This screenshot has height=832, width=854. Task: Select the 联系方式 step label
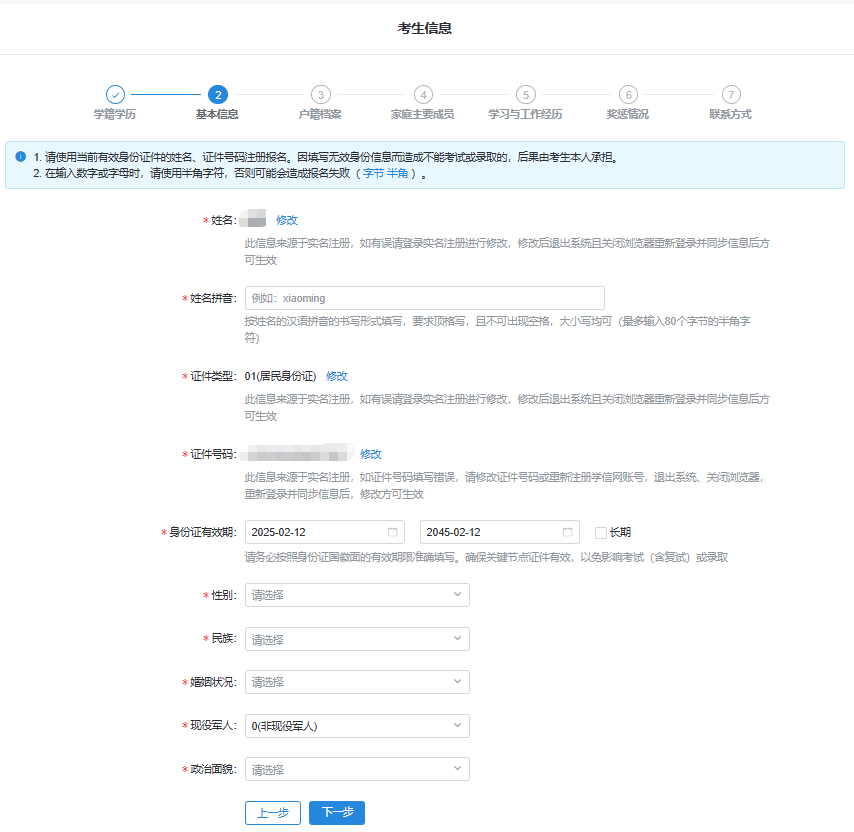pyautogui.click(x=730, y=114)
